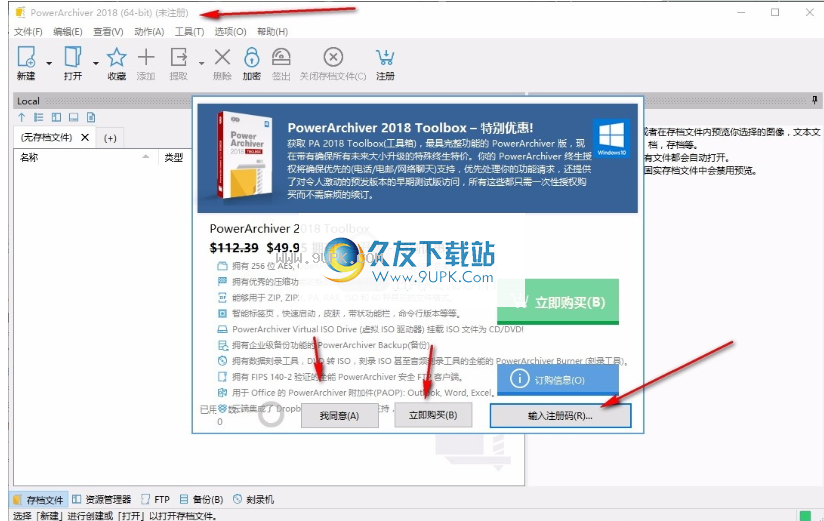Click the Add plus toolbar icon

146,57
